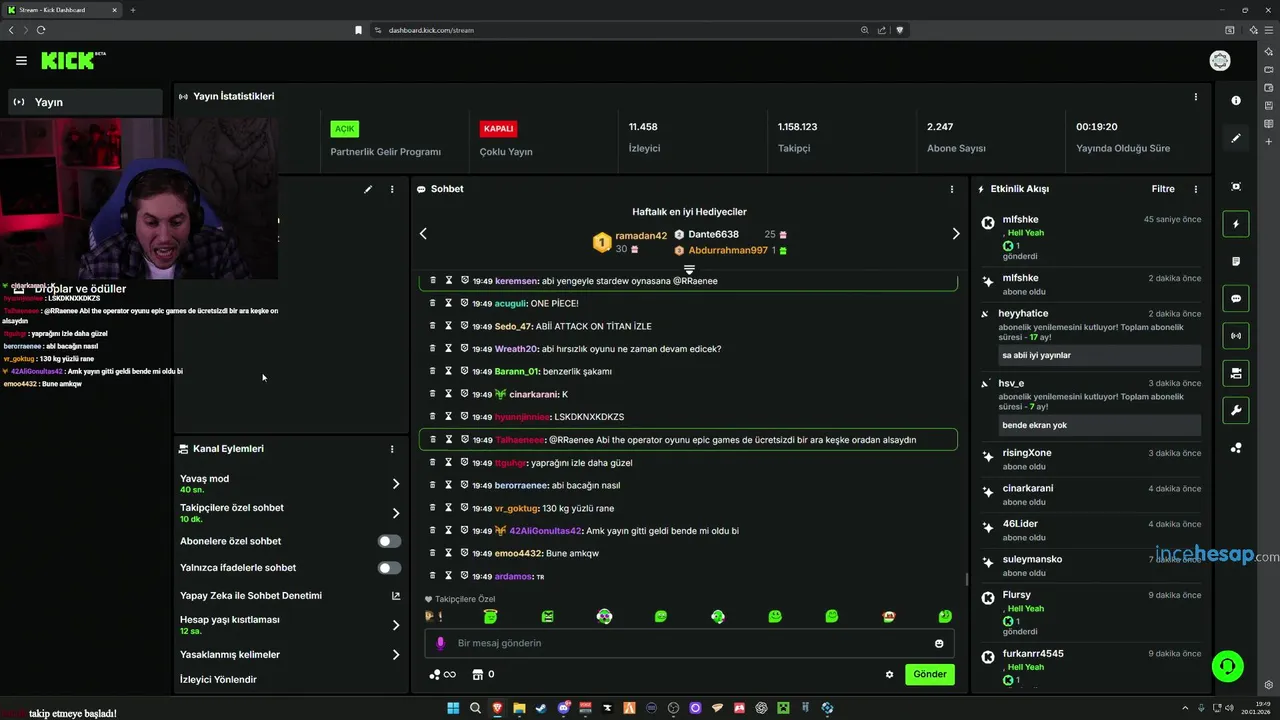Click the 11.458 İzleyici stat
Viewport: 1280px width, 720px height.
(644, 138)
